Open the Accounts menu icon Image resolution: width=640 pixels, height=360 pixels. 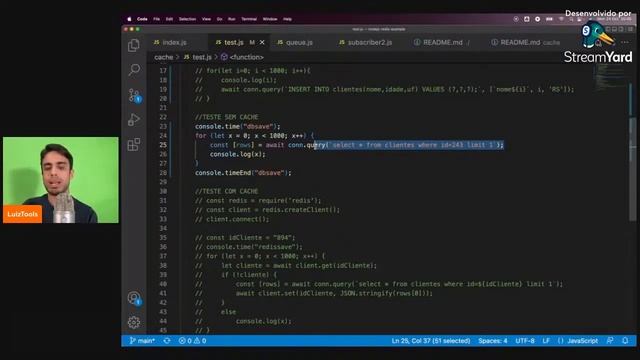134,298
